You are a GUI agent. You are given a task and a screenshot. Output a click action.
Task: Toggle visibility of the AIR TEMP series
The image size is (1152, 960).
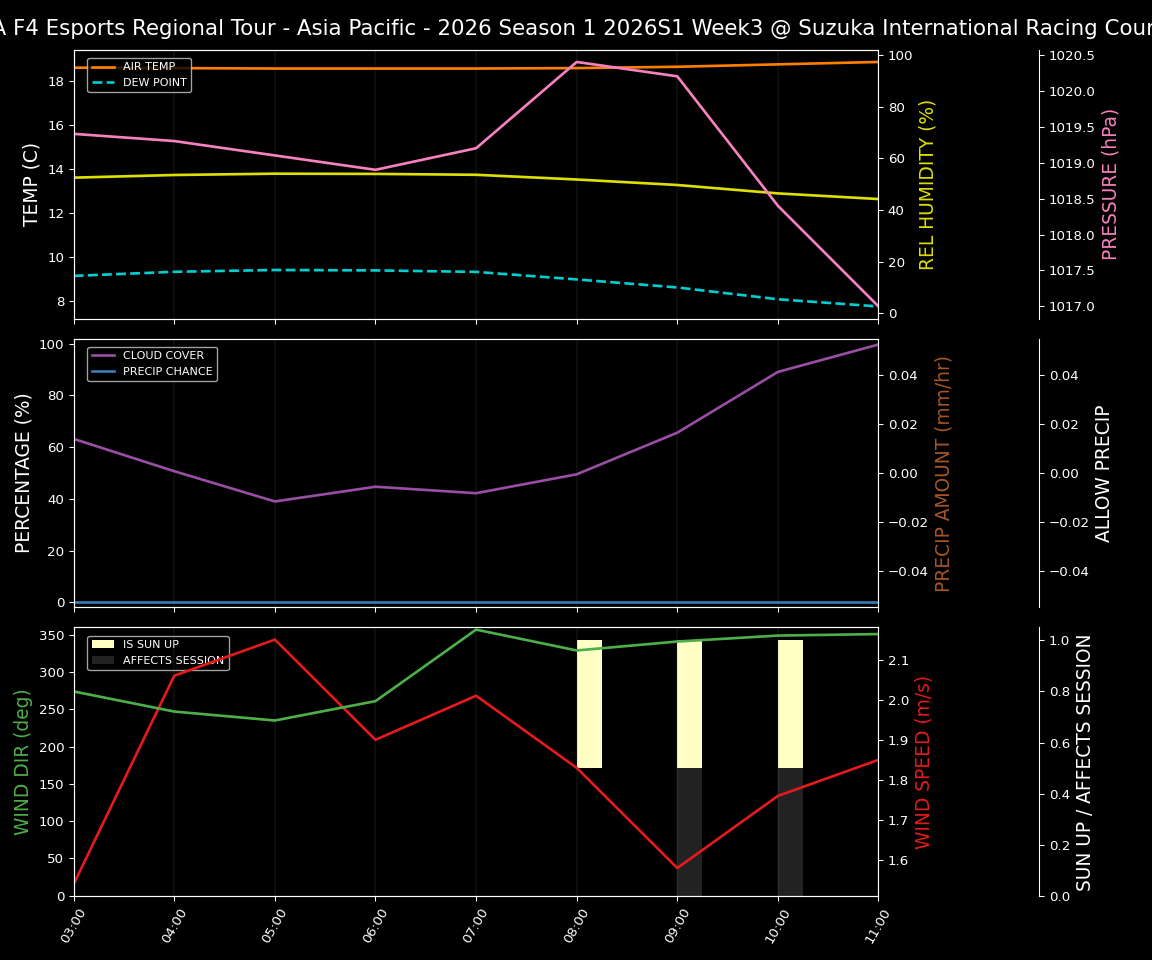[x=138, y=66]
